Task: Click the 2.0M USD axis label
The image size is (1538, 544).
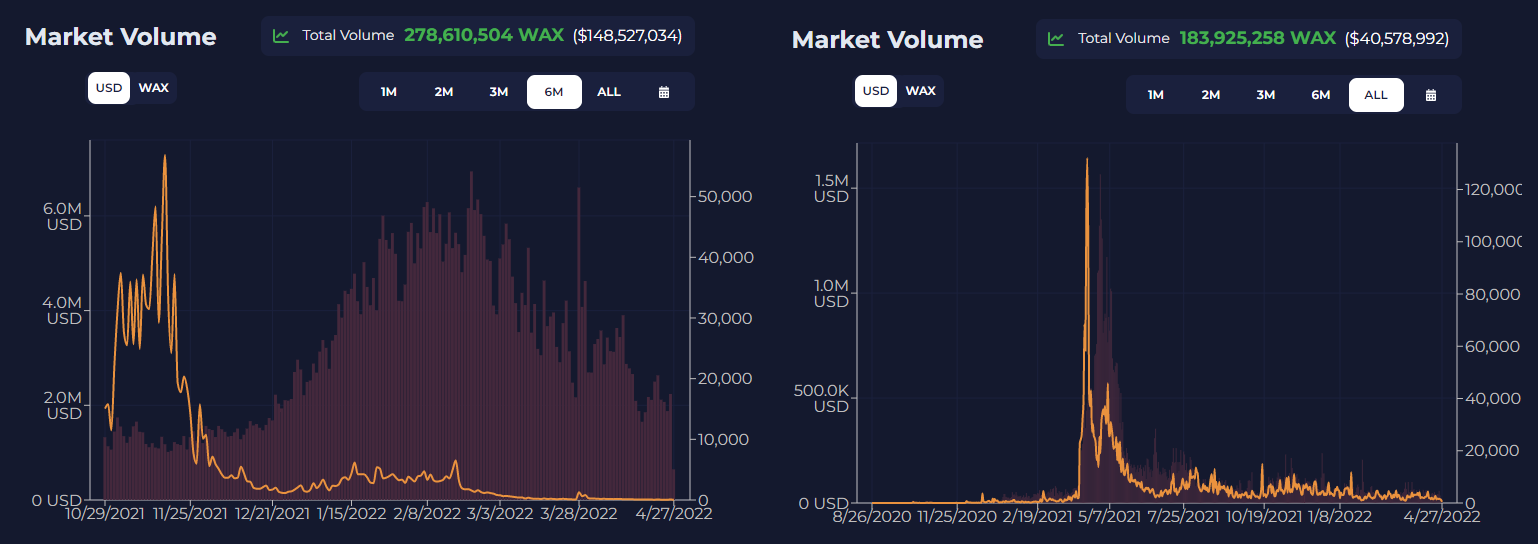Action: coord(62,405)
